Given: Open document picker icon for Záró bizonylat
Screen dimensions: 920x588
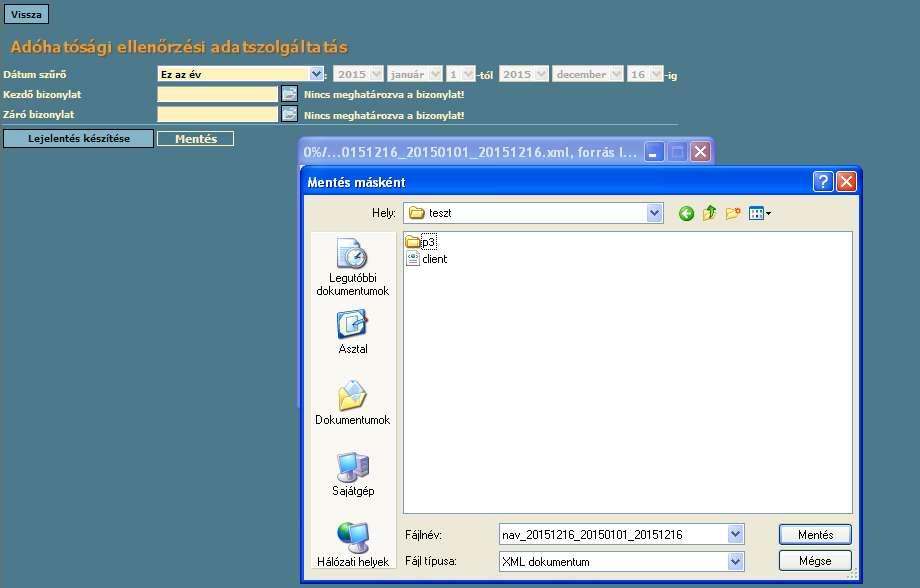Looking at the screenshot, I should point(289,114).
